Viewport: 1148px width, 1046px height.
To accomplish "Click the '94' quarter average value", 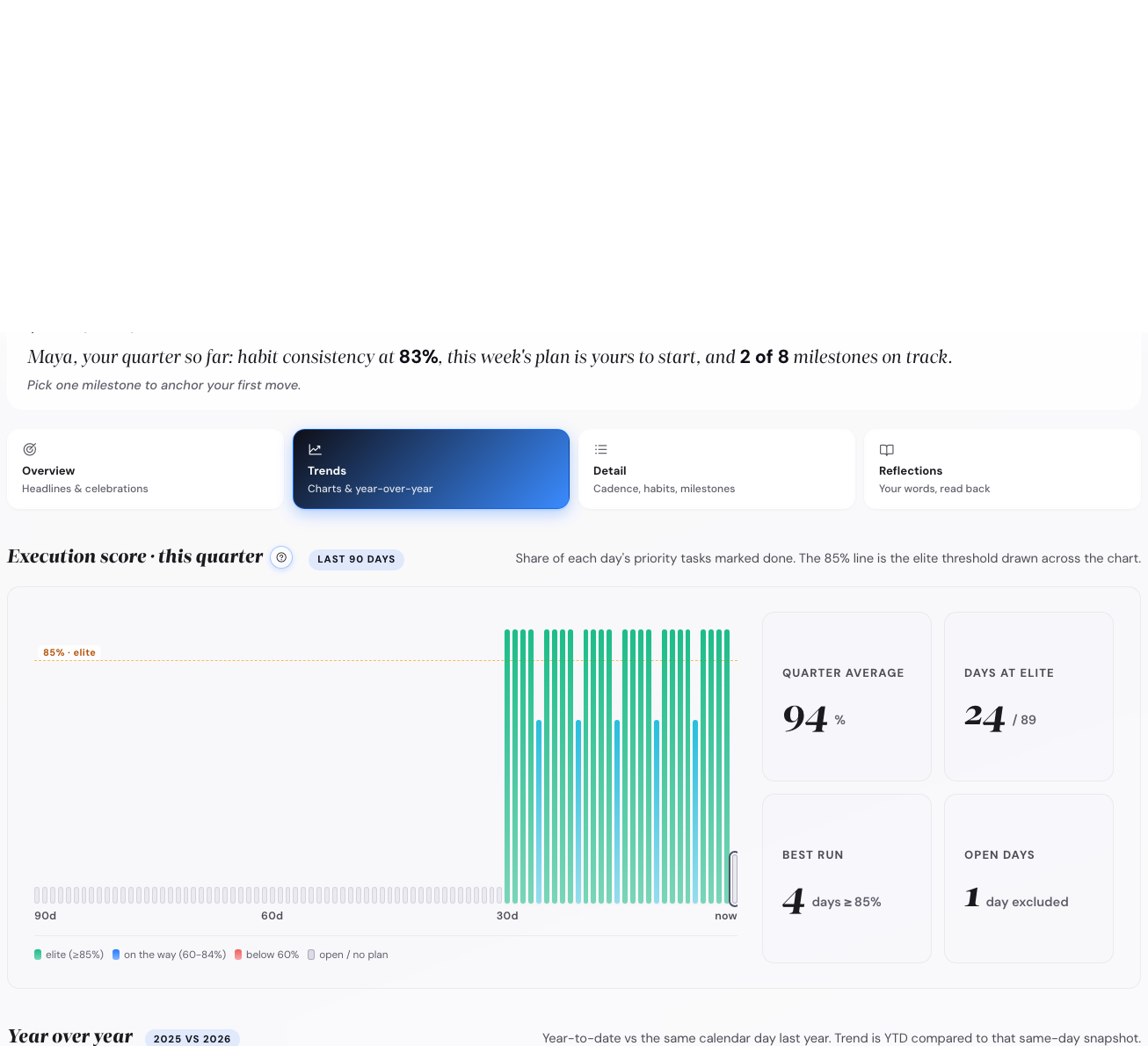I will click(805, 719).
